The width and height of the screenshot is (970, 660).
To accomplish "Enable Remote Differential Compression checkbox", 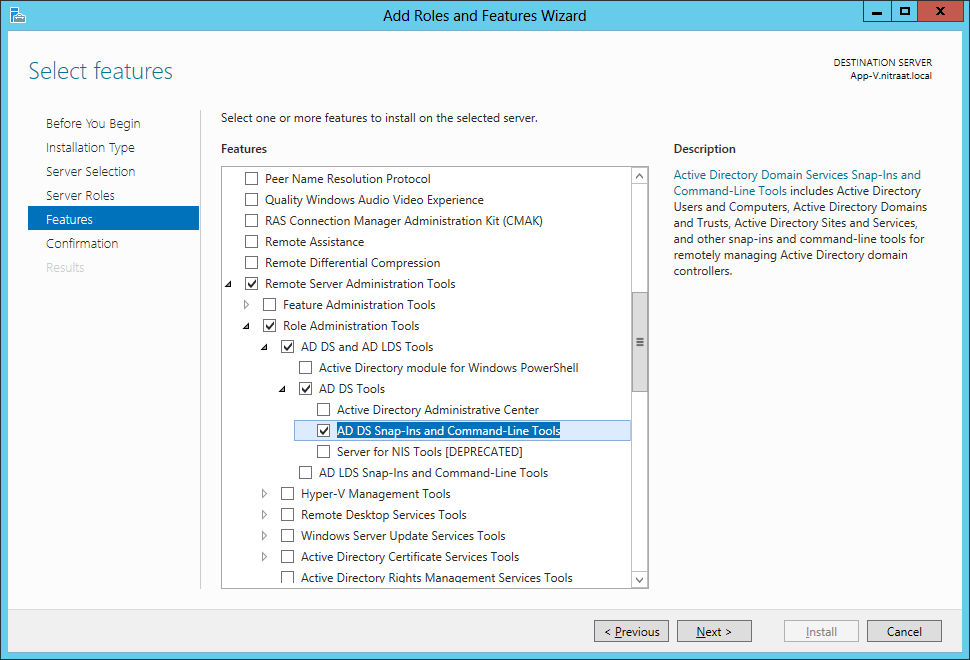I will pos(251,263).
